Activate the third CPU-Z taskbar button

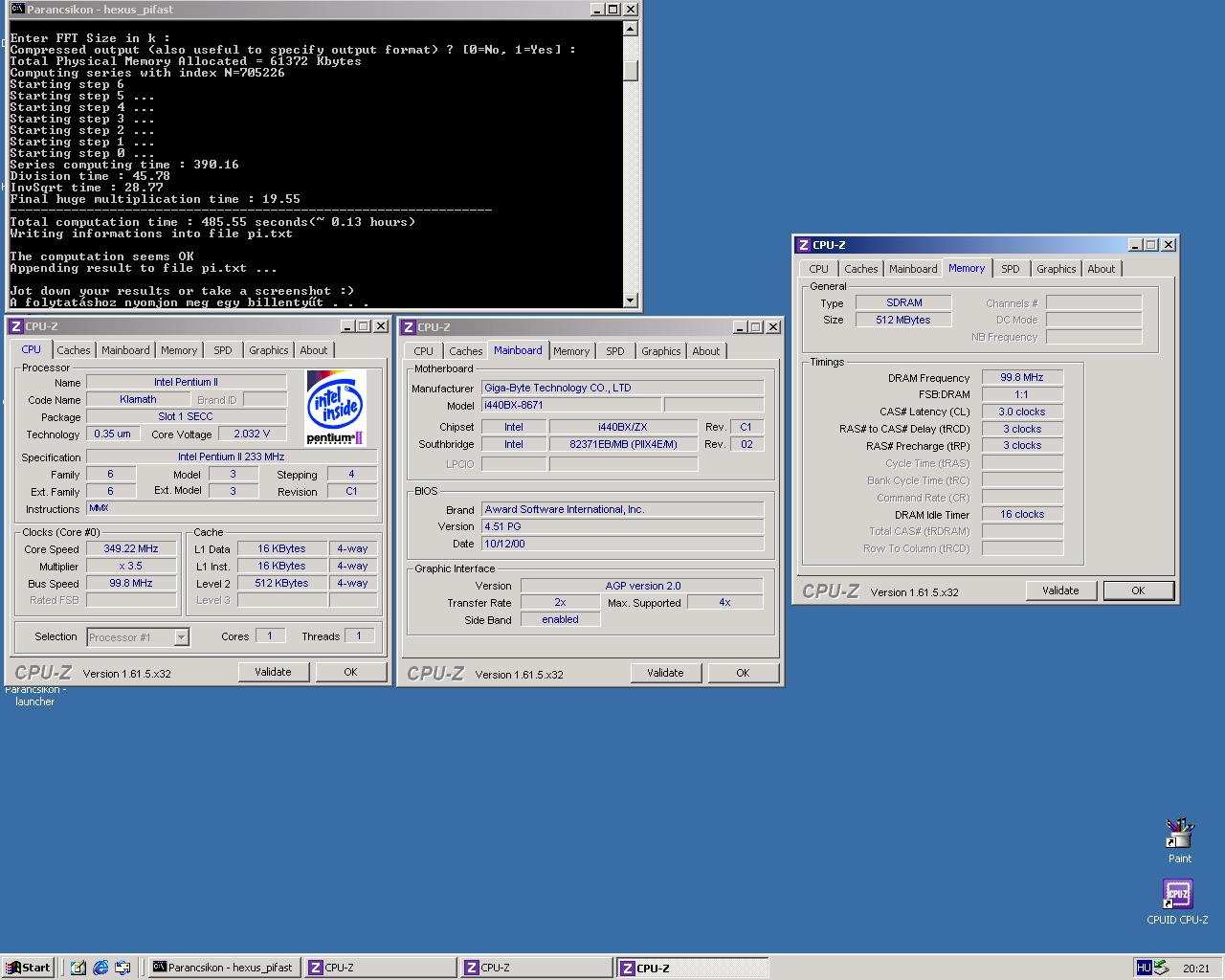pyautogui.click(x=693, y=968)
